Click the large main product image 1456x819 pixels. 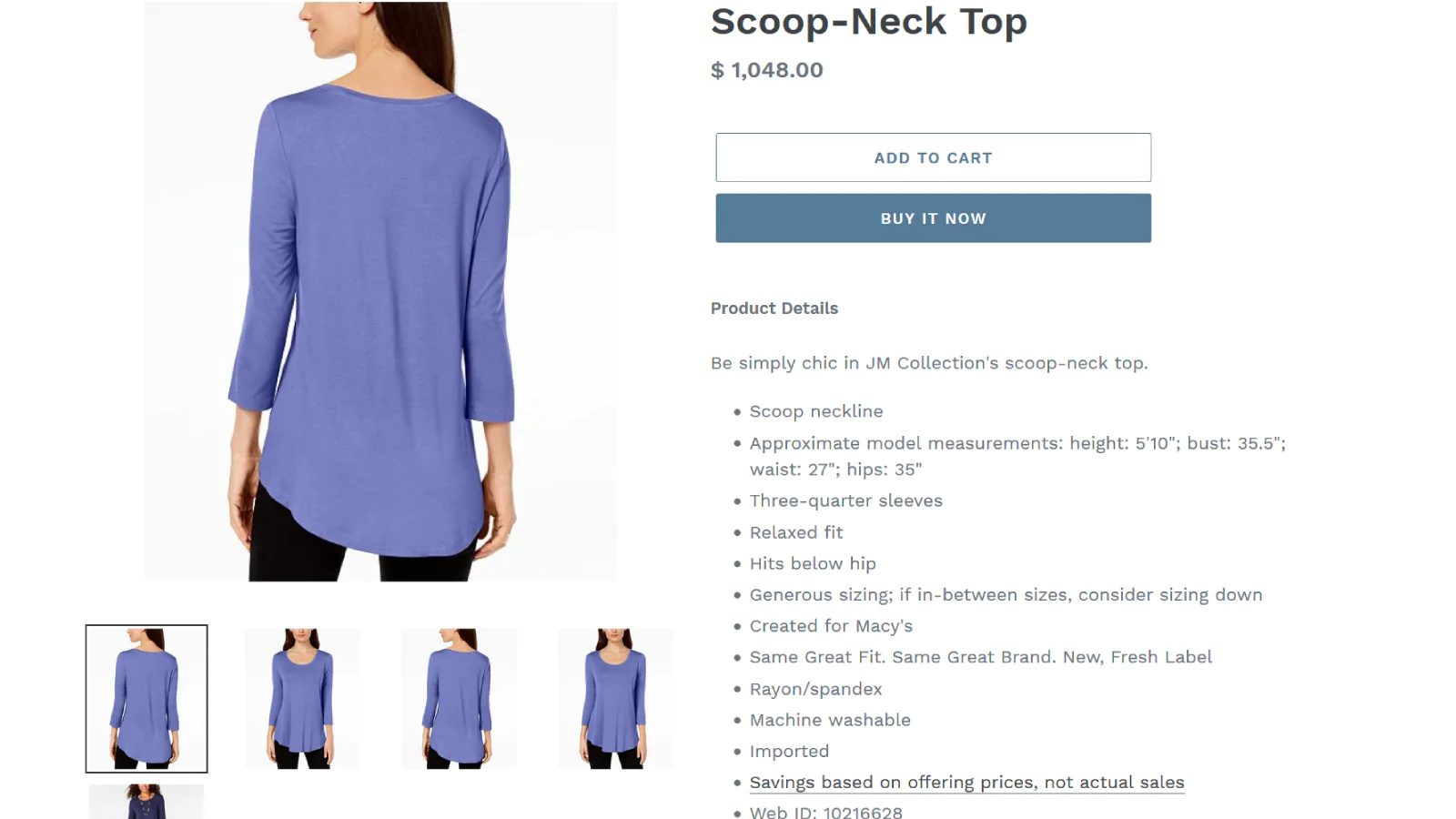pyautogui.click(x=380, y=291)
